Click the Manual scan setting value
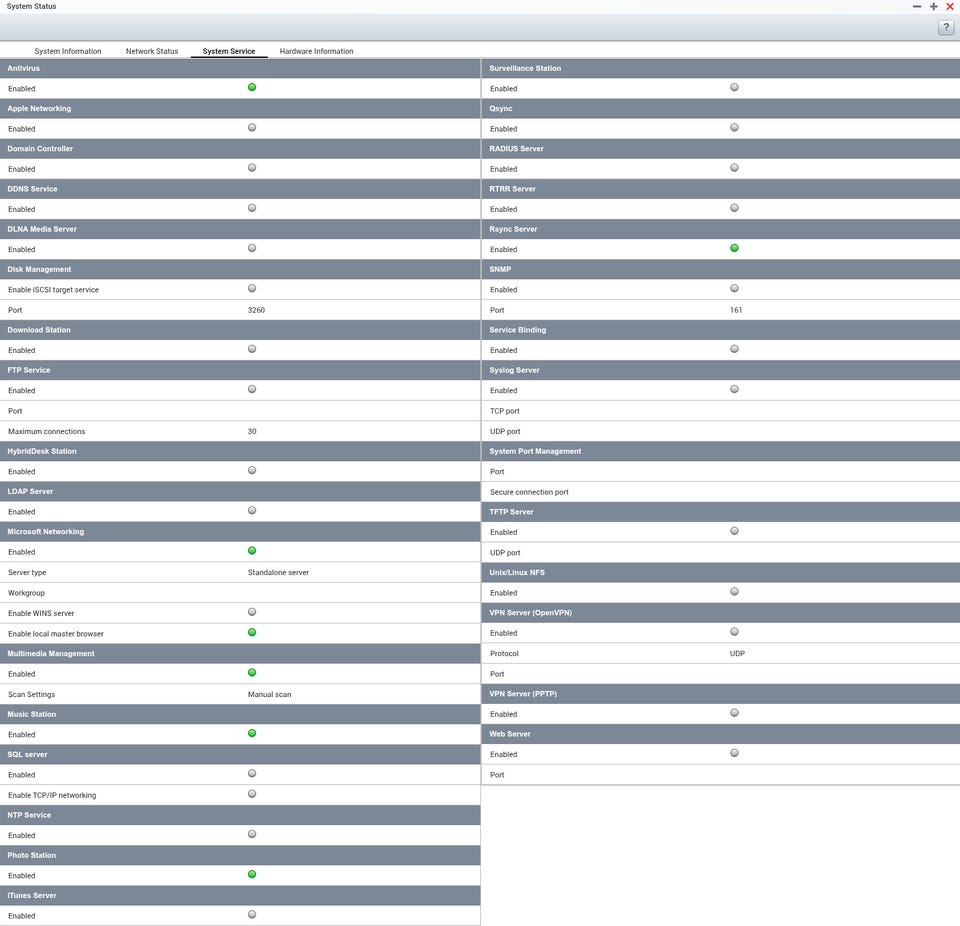 [269, 694]
